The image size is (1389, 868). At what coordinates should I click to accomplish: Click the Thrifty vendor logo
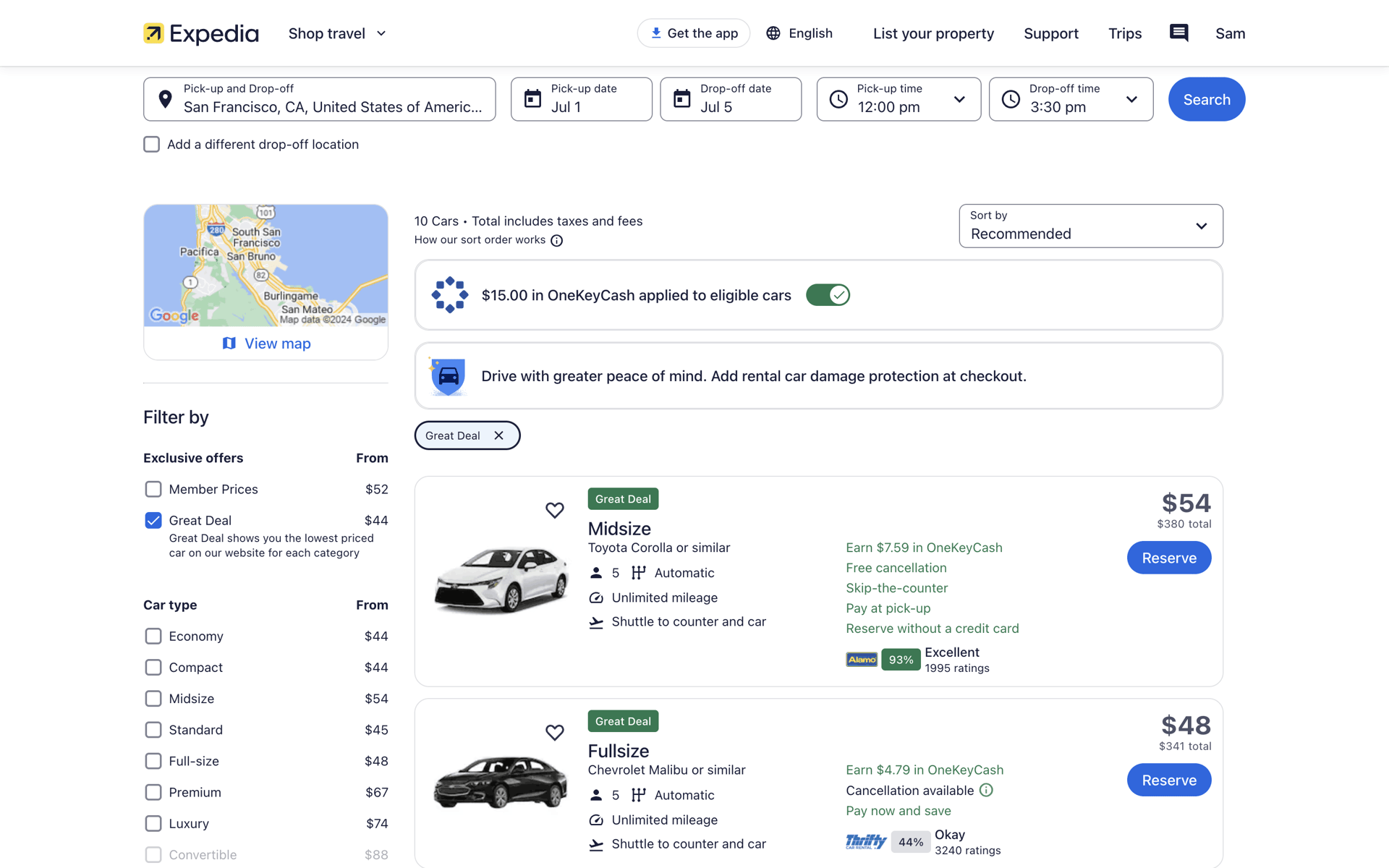[866, 841]
